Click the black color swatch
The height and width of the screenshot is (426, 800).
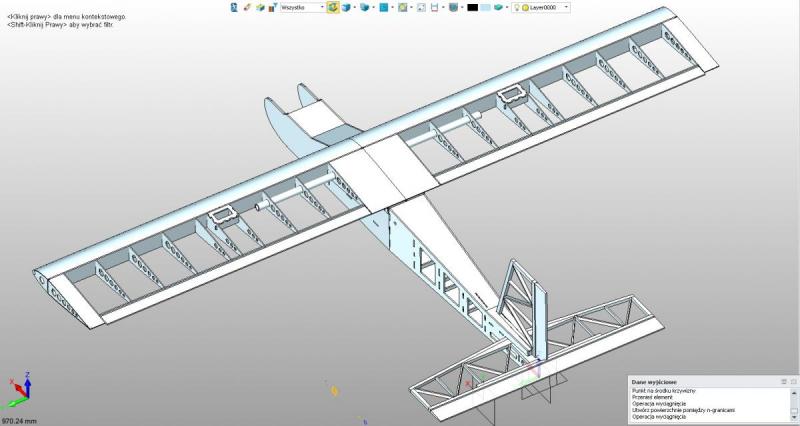pos(470,7)
